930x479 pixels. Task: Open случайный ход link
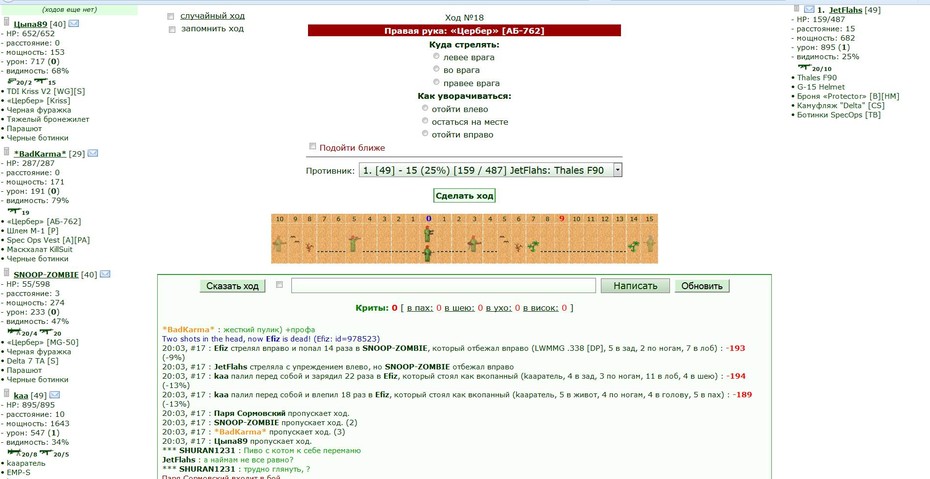(x=212, y=16)
